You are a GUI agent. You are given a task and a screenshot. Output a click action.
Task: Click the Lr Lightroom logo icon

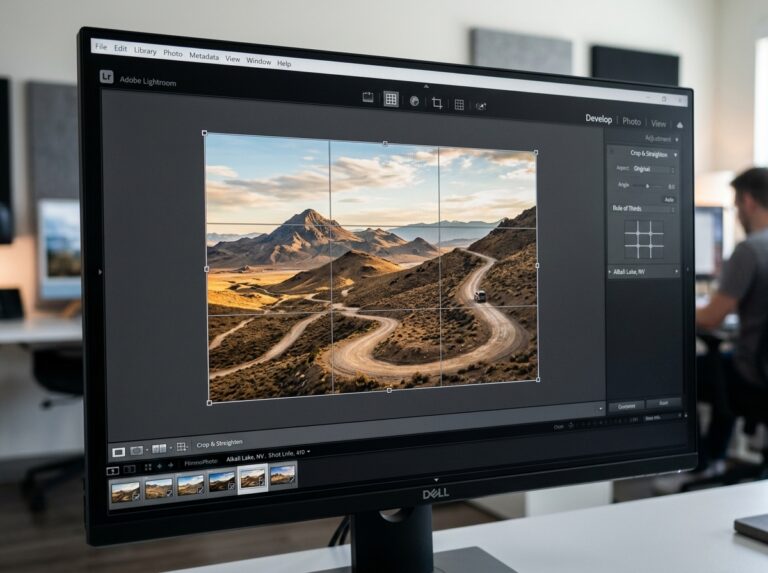(x=106, y=77)
